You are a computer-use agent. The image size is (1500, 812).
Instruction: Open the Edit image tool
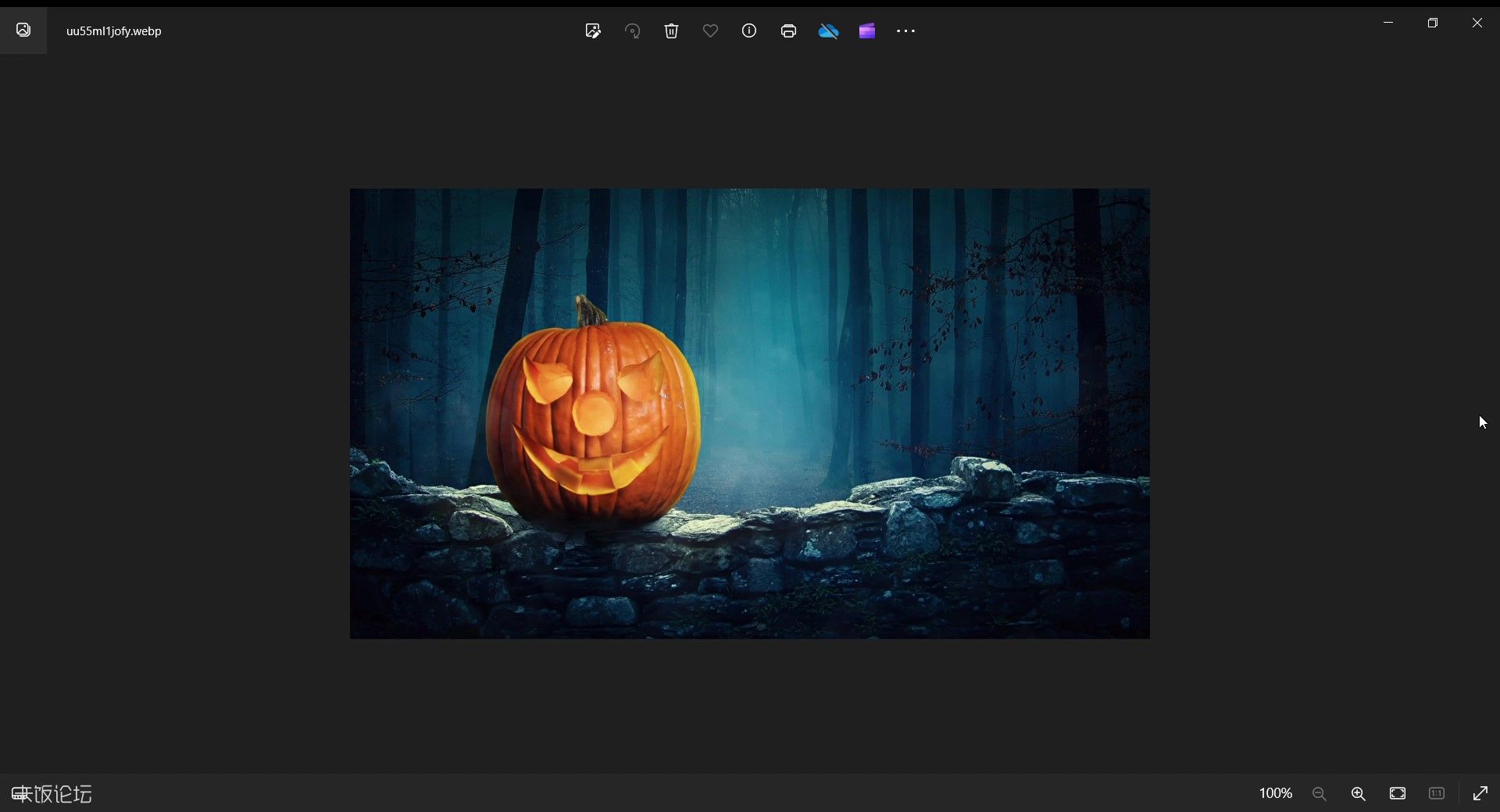coord(593,31)
